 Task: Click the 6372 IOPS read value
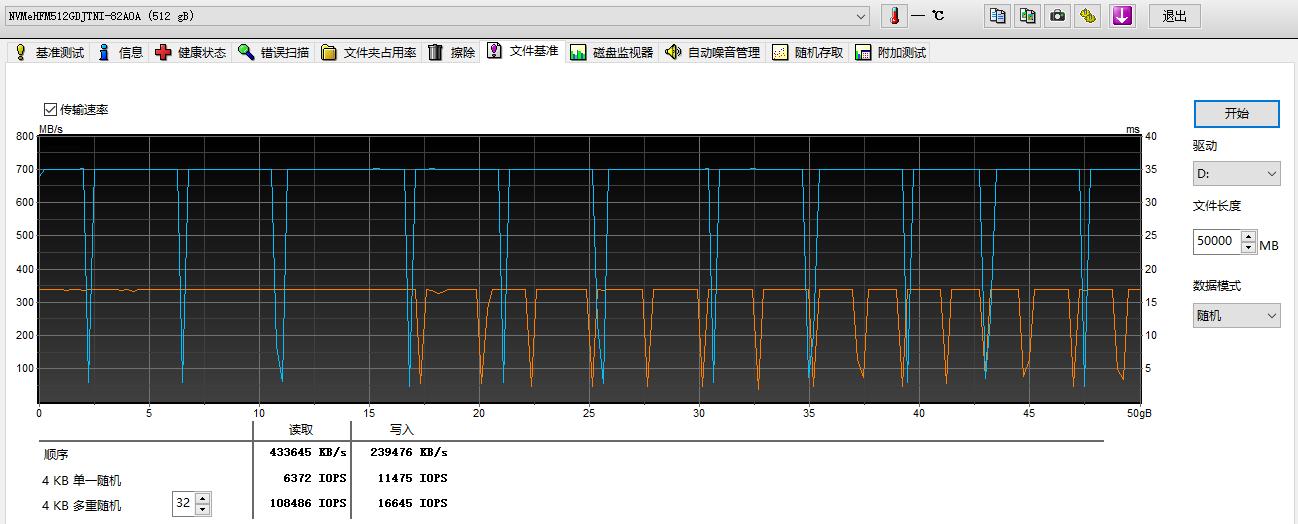315,478
